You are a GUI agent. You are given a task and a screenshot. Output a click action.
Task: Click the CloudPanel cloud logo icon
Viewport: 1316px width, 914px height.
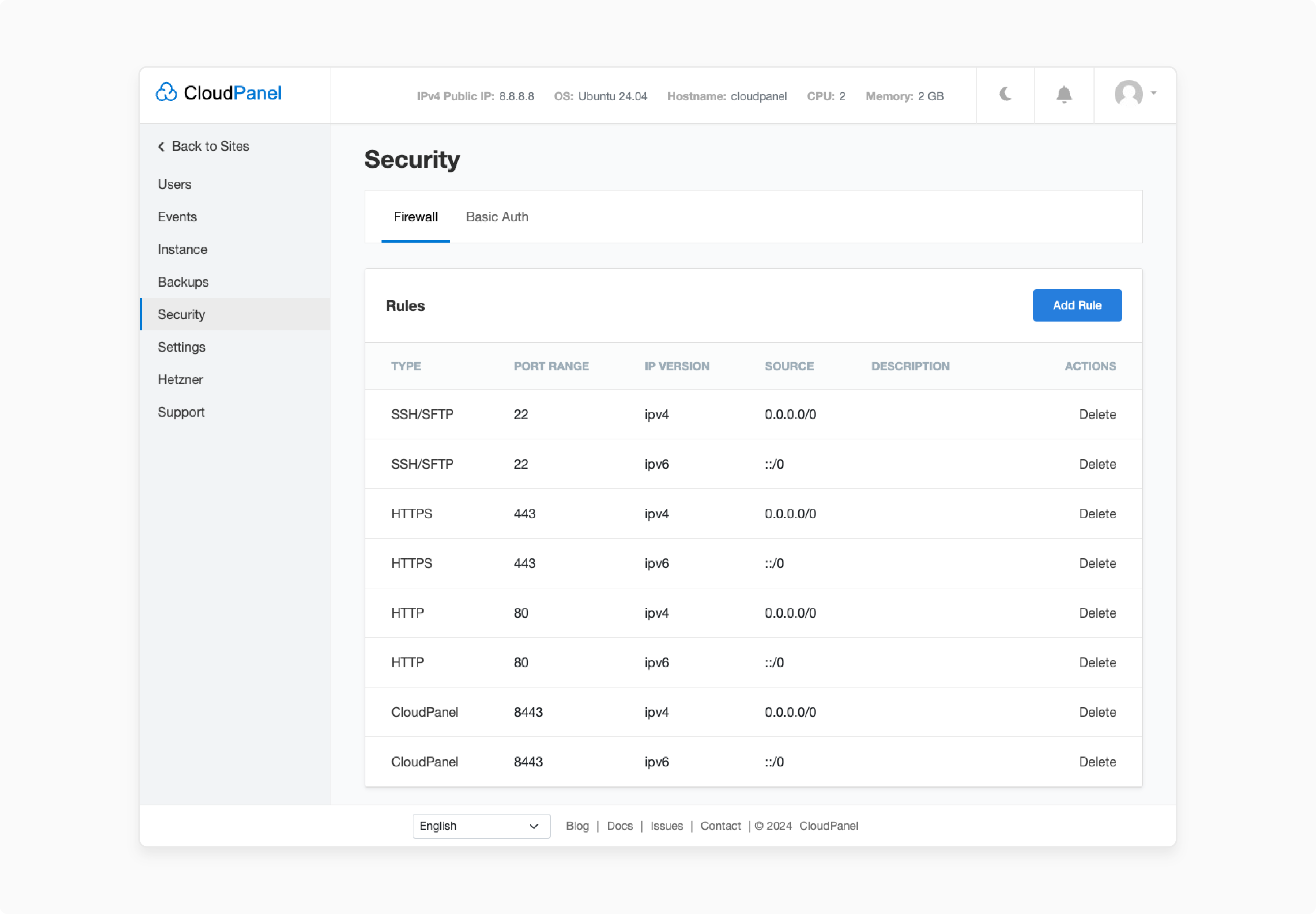tap(166, 92)
